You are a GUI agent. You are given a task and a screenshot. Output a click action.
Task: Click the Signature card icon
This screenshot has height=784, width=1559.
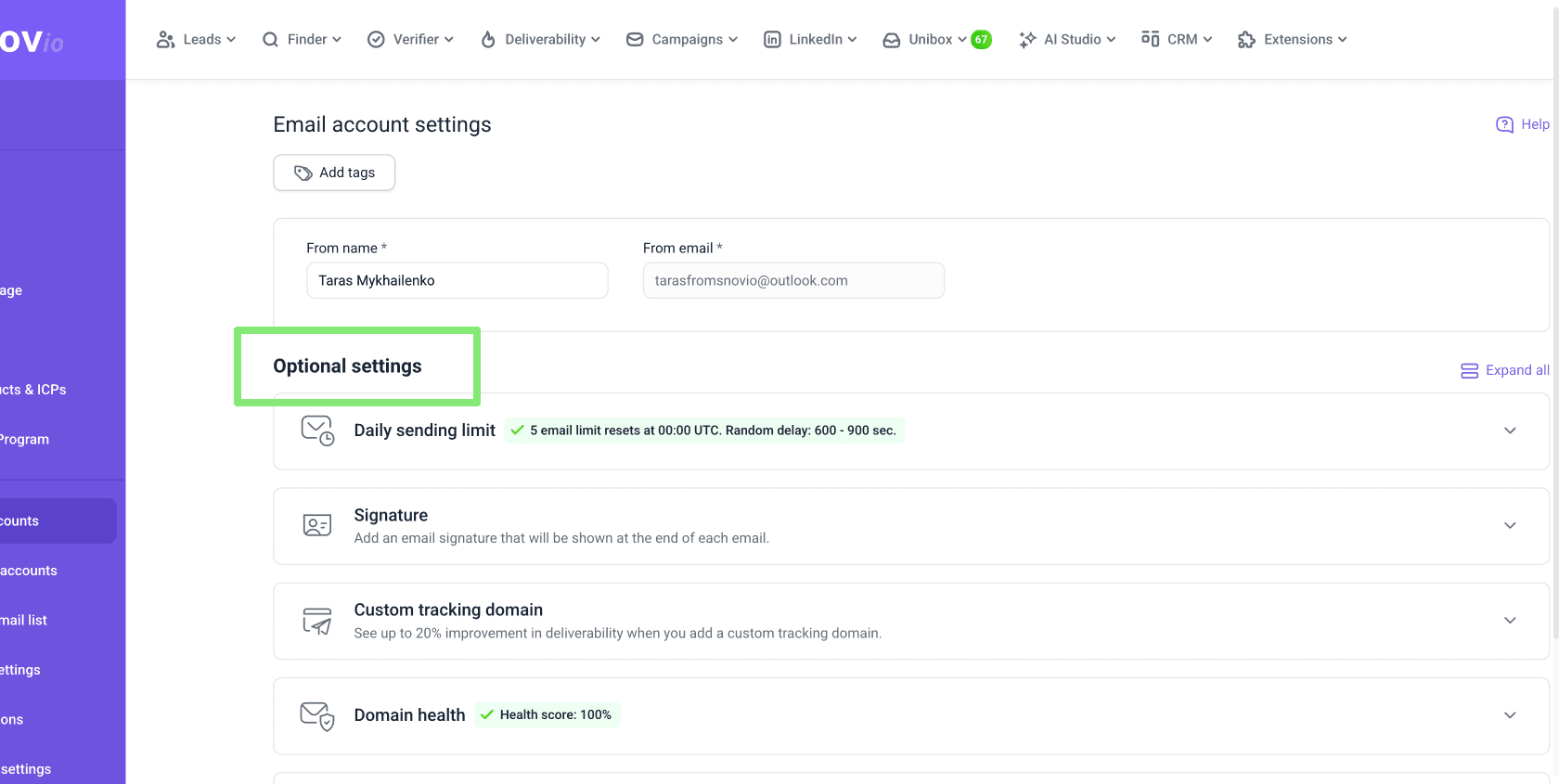pyautogui.click(x=317, y=525)
